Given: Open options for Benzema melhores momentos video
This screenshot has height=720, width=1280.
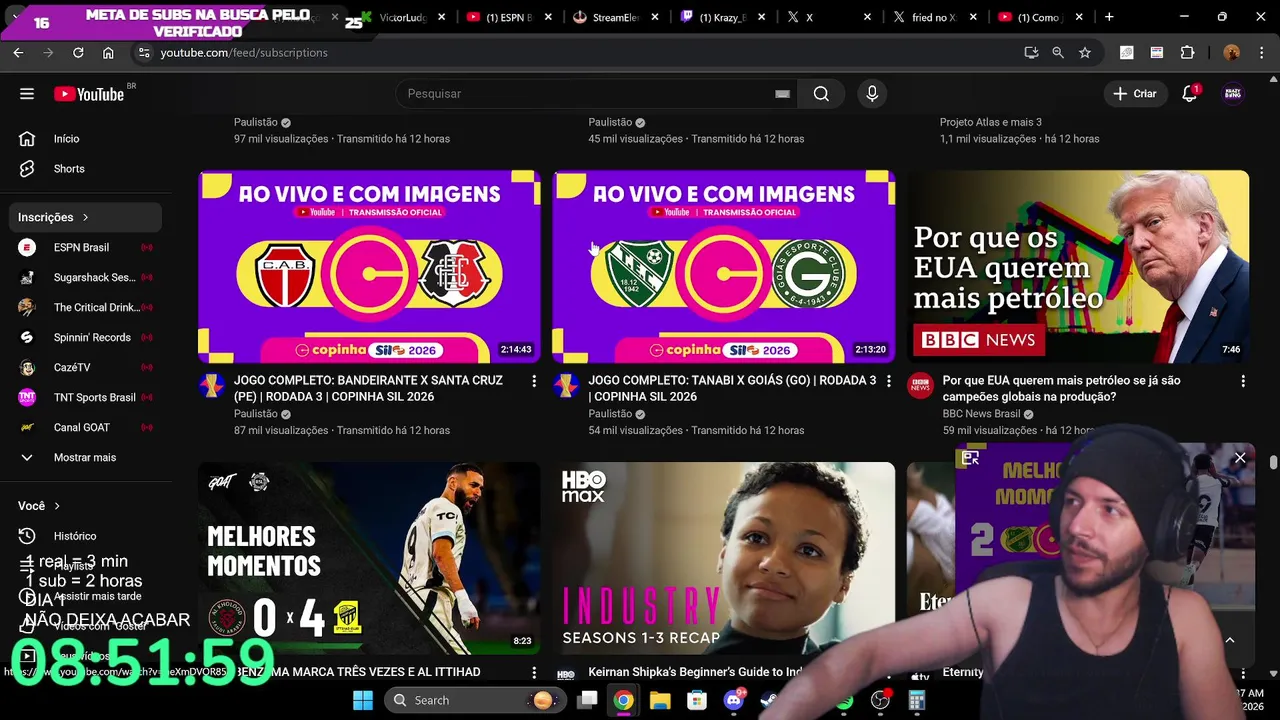Looking at the screenshot, I should pos(534,673).
